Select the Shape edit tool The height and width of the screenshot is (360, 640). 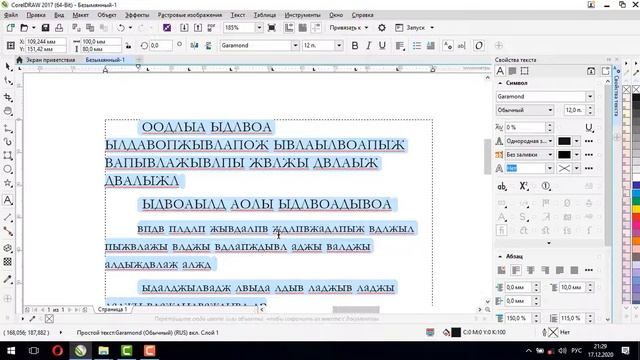[8, 81]
